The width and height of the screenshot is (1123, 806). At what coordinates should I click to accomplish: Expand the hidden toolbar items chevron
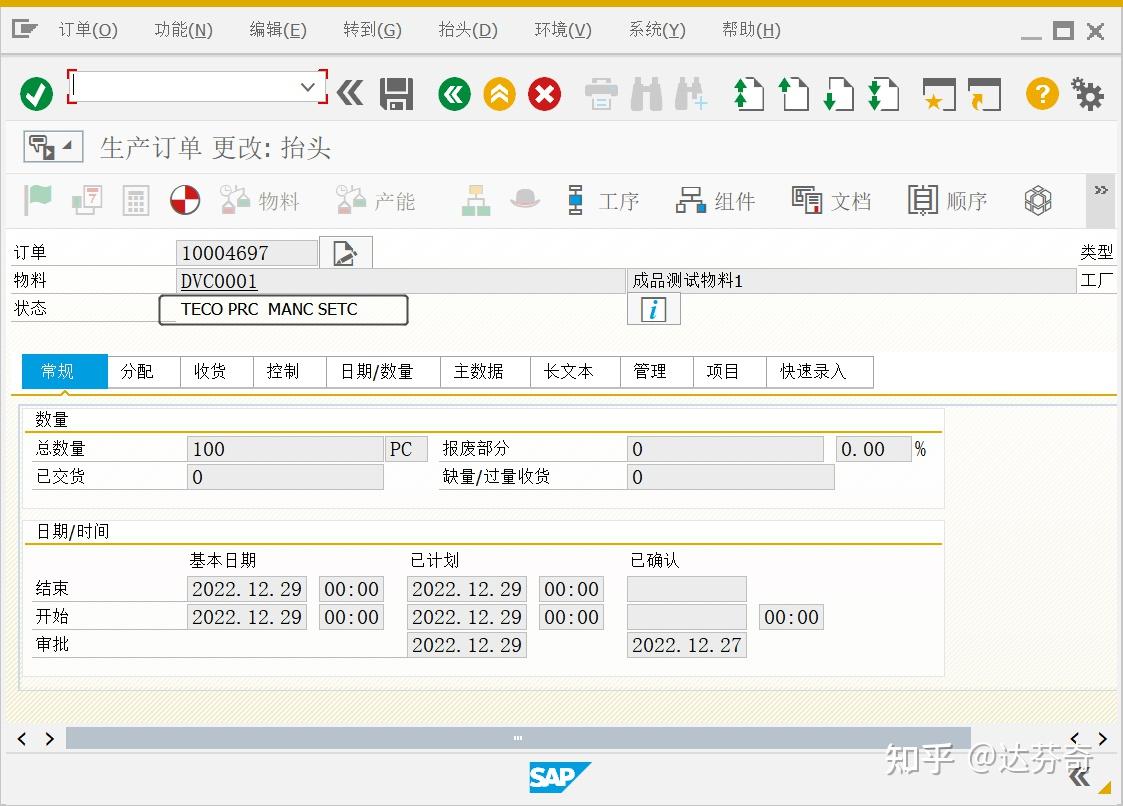pos(1100,188)
